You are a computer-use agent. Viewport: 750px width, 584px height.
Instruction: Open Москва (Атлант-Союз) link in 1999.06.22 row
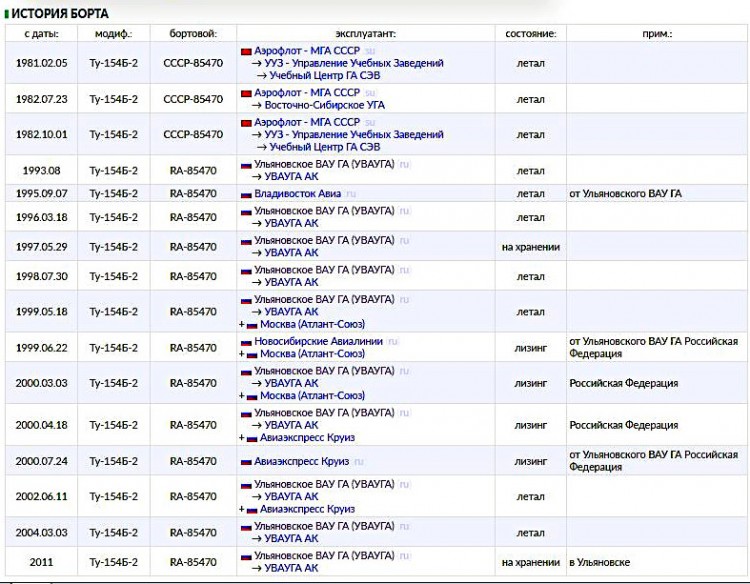312,354
